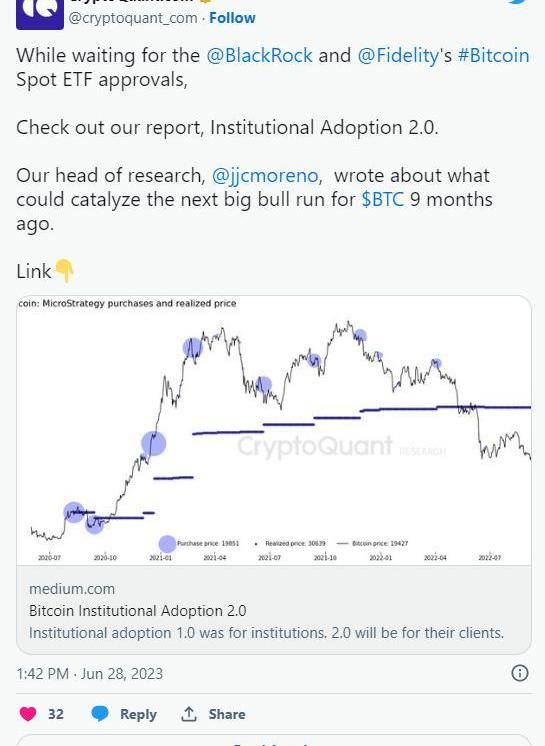Viewport: 545px width, 746px height.
Task: Open the Bitcoin Institutional Adoption 2.0 article title
Action: (x=137, y=610)
